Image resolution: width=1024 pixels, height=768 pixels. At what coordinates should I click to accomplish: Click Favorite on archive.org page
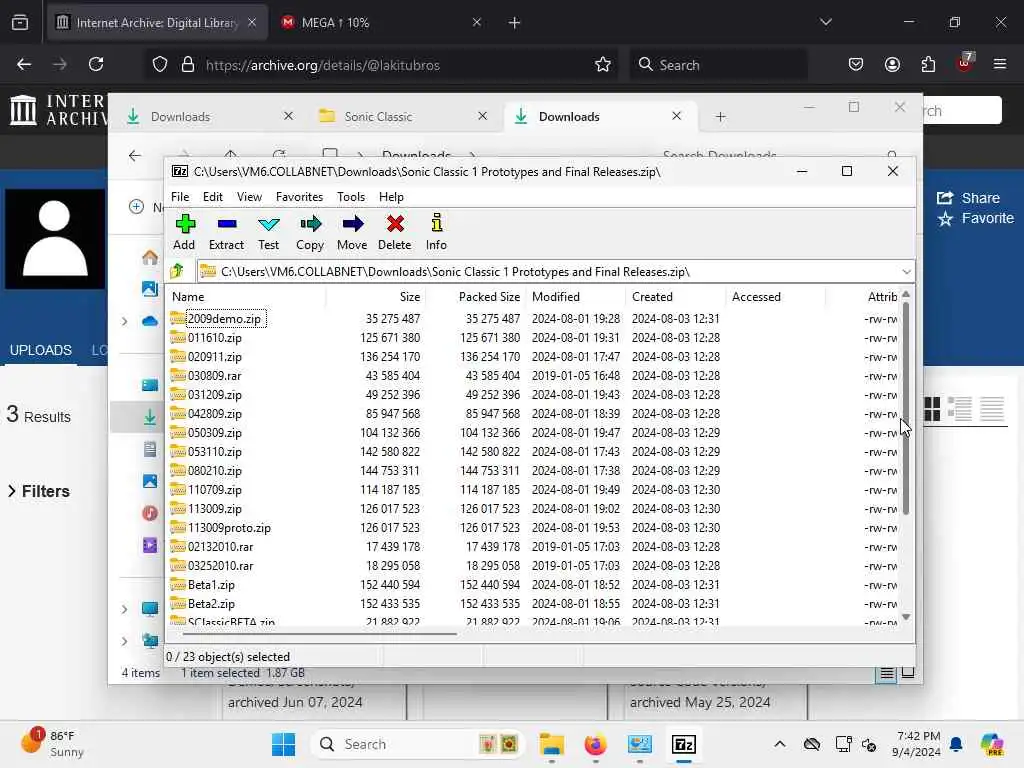coord(976,218)
